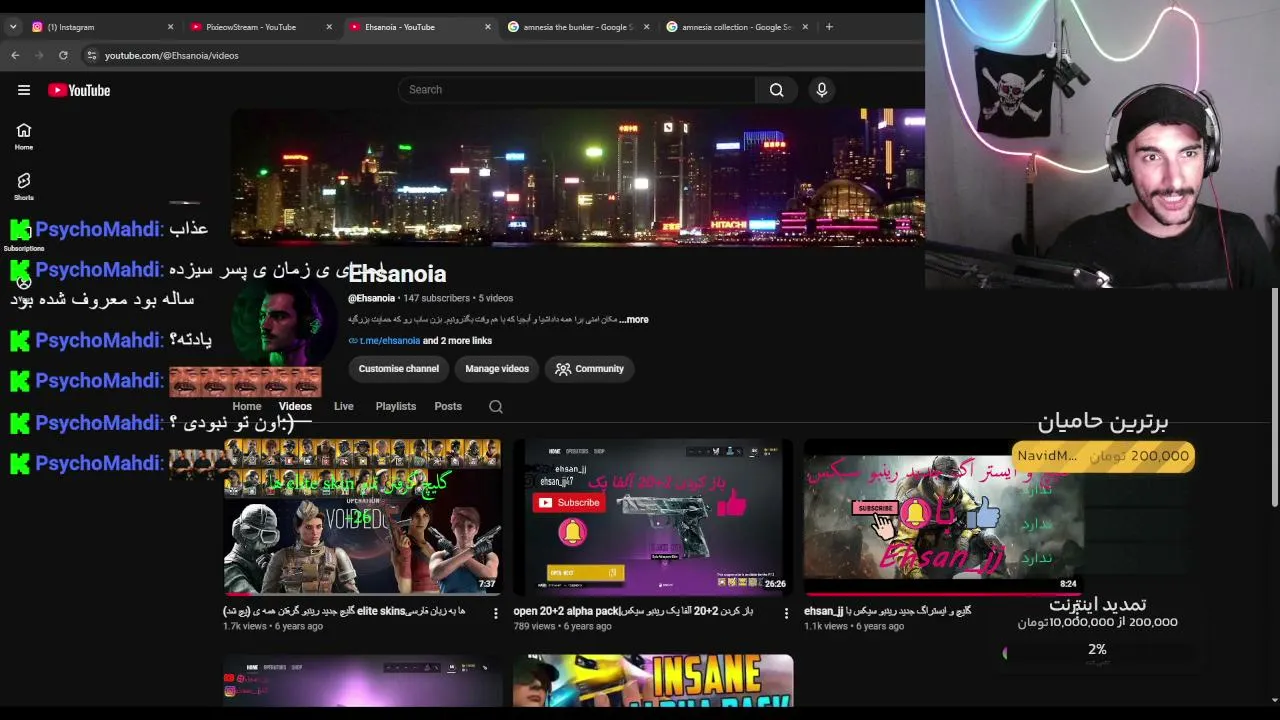
Task: Close the Instagram tab
Action: tap(170, 27)
